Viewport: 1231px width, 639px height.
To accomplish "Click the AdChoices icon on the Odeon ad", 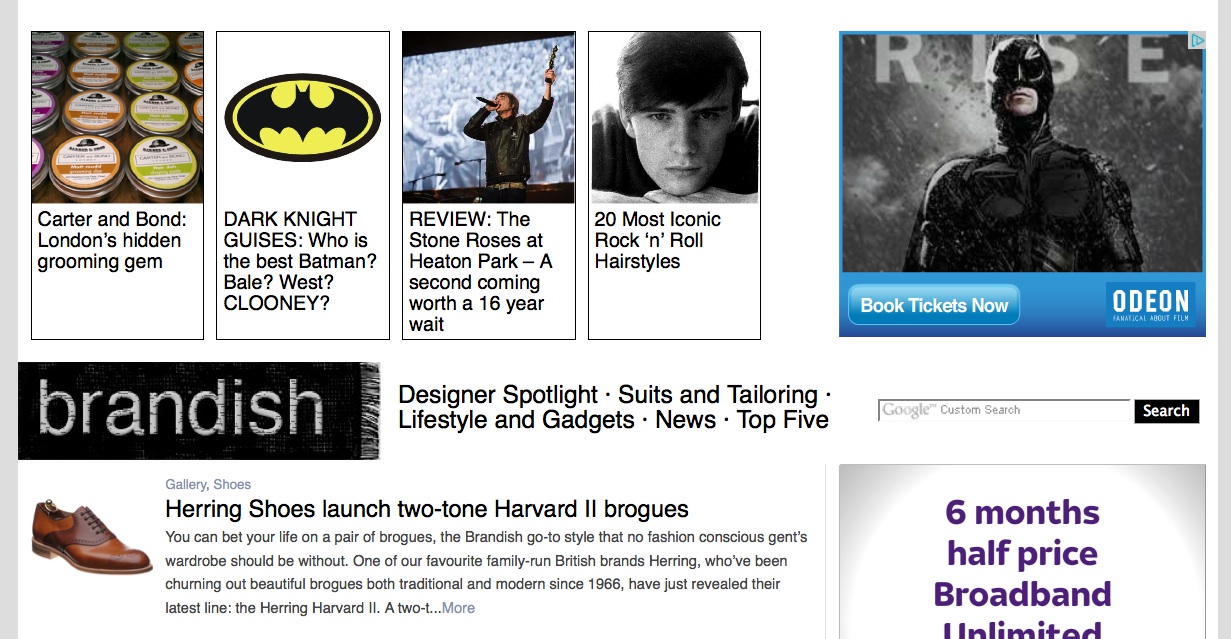I will 1196,41.
